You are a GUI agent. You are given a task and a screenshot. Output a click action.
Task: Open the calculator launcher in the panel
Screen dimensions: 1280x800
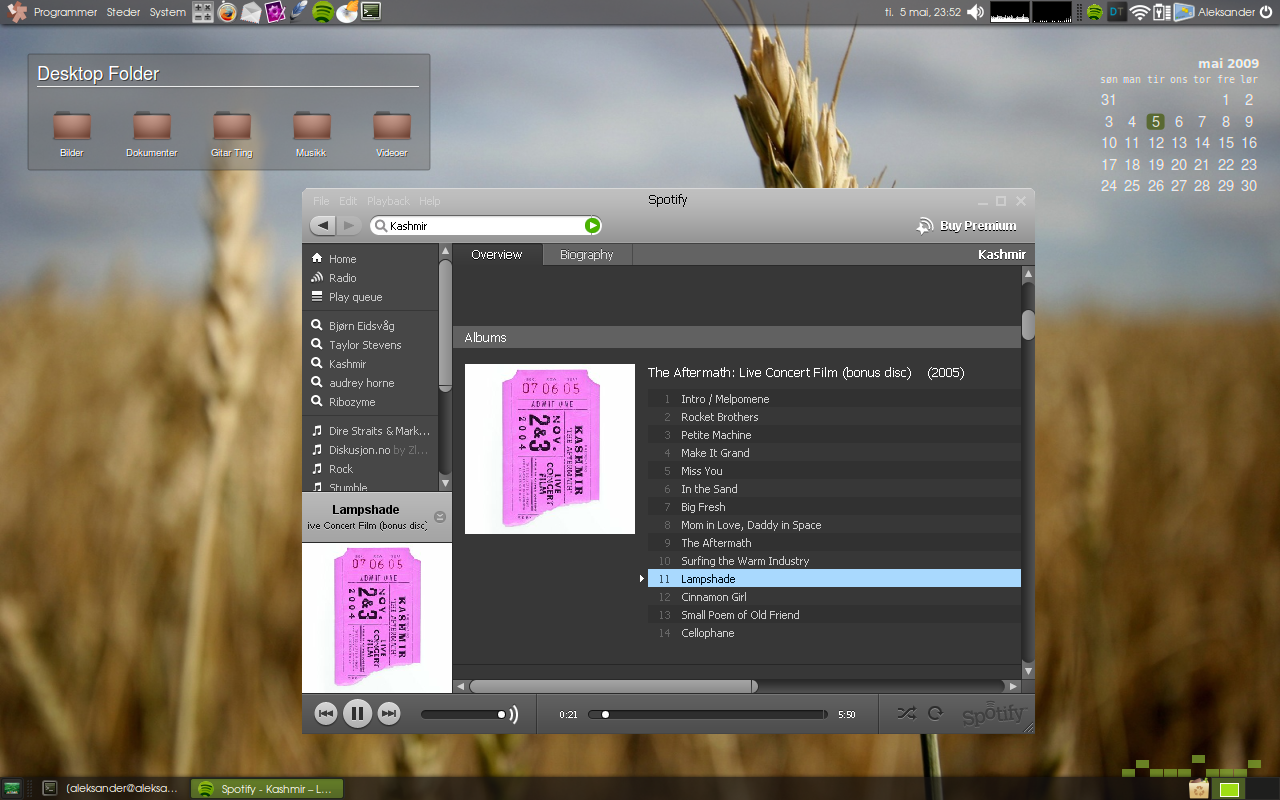point(203,12)
